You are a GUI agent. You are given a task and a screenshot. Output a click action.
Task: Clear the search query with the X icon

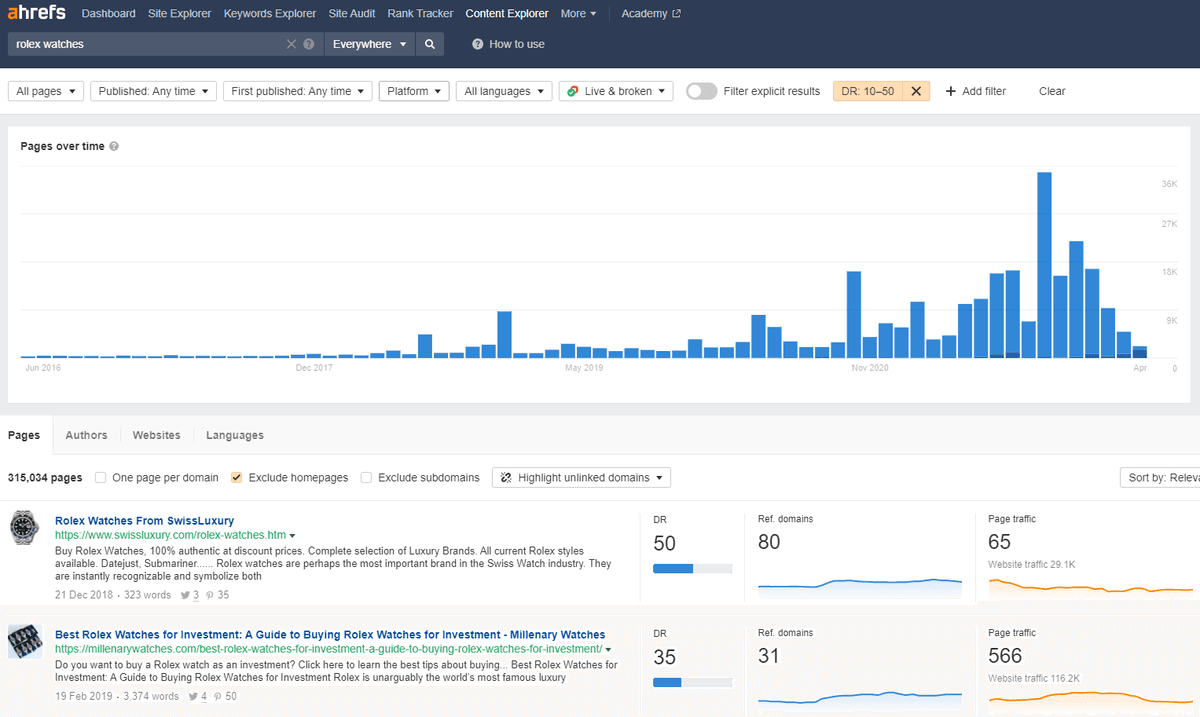coord(291,44)
